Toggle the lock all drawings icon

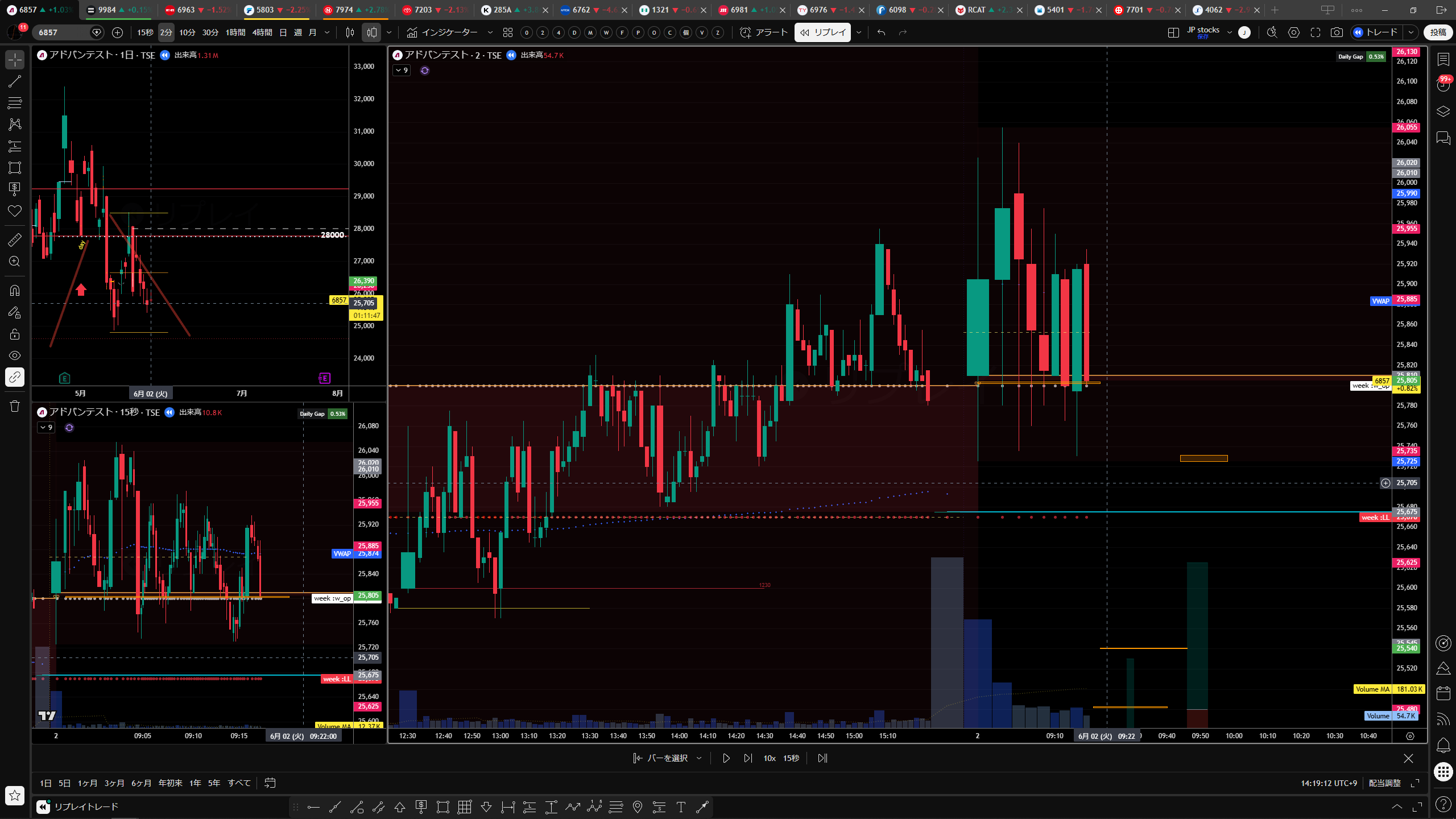pos(15,334)
